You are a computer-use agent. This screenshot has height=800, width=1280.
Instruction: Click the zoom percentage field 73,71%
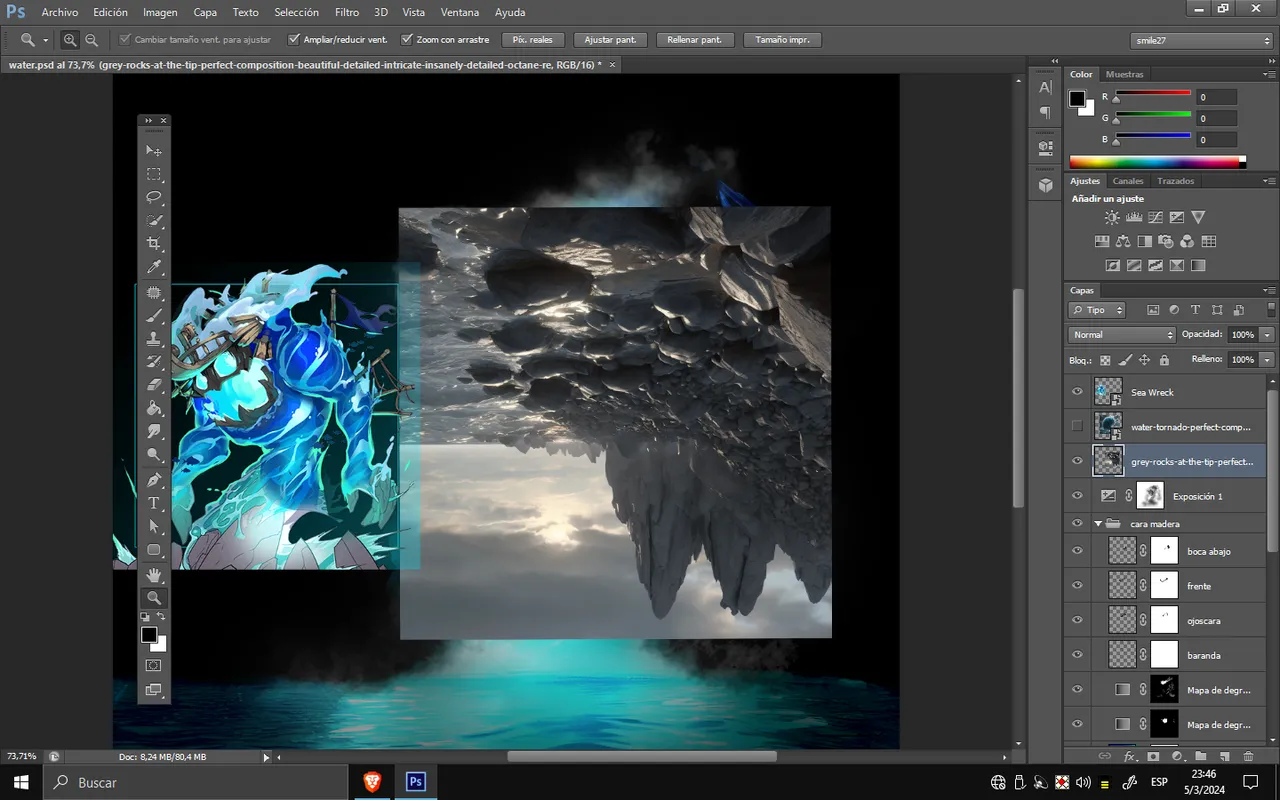(23, 757)
